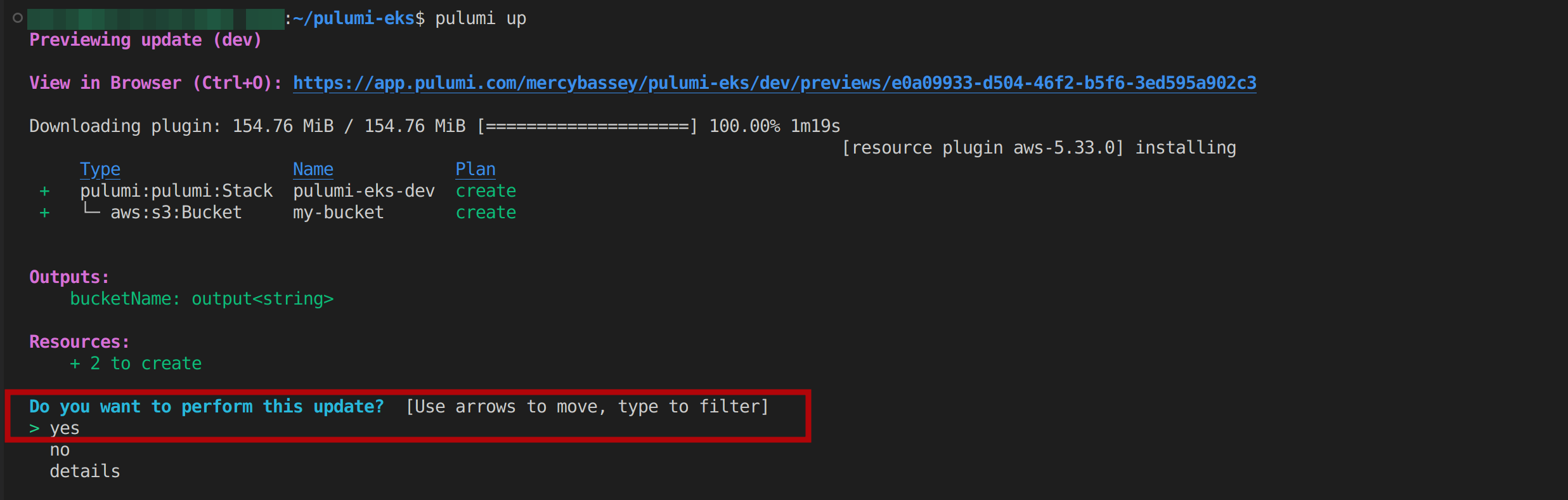
Task: Click the ~/pulumi-eks path in the prompt
Action: [354, 18]
